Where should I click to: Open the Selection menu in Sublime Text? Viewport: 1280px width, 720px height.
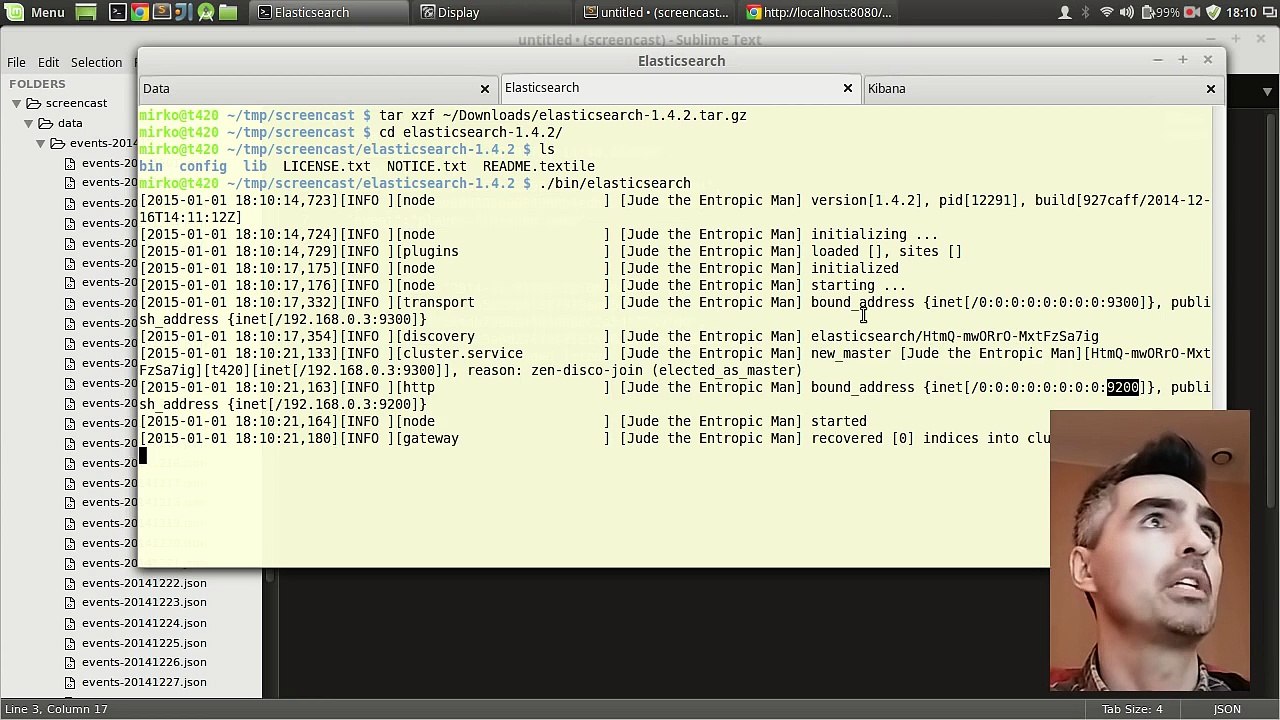(x=96, y=62)
